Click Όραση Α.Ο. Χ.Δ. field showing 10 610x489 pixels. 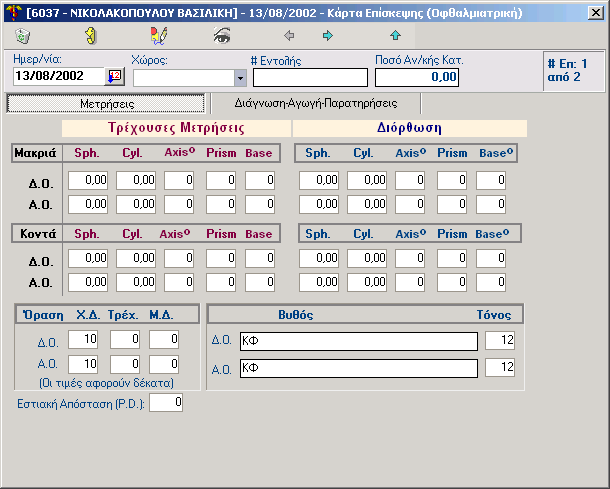(x=83, y=365)
